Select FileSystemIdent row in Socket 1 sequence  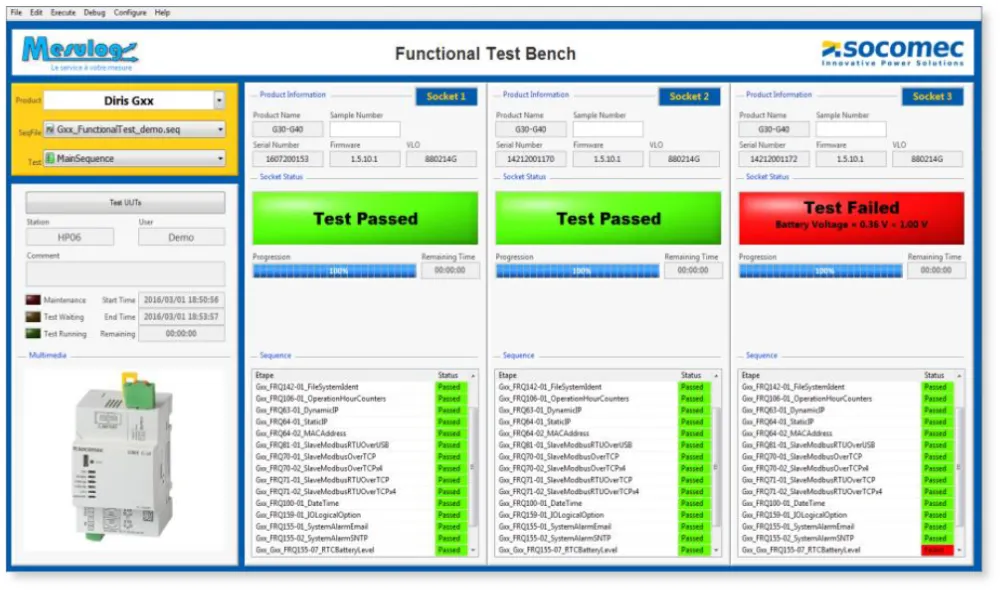tap(361, 387)
